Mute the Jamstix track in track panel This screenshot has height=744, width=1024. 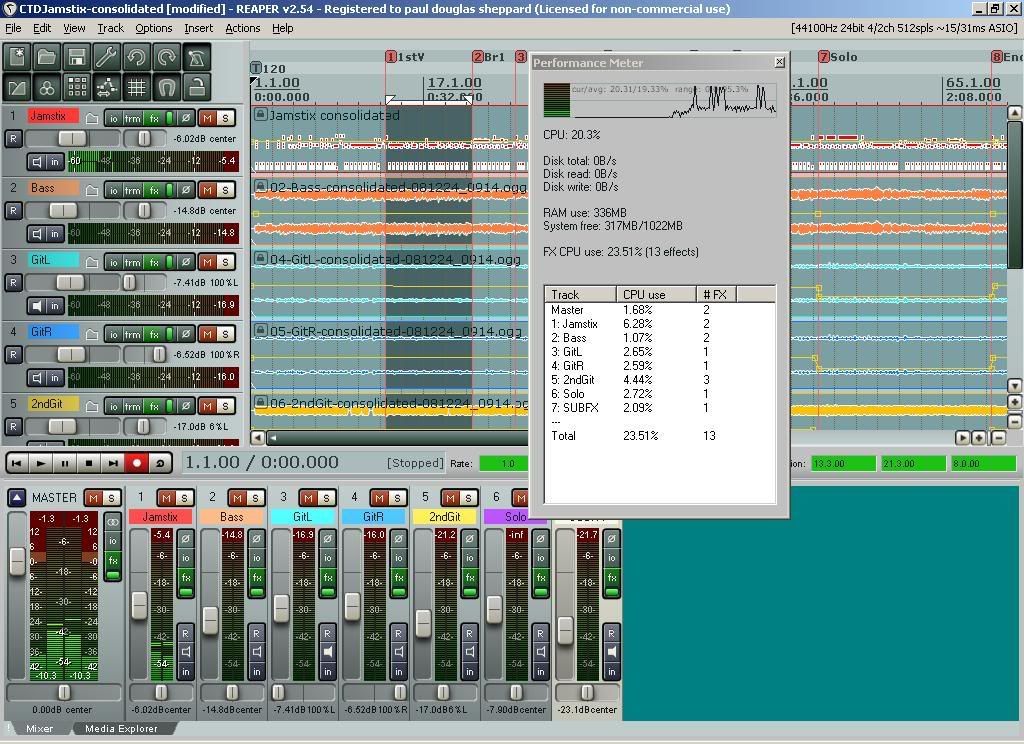pyautogui.click(x=208, y=118)
